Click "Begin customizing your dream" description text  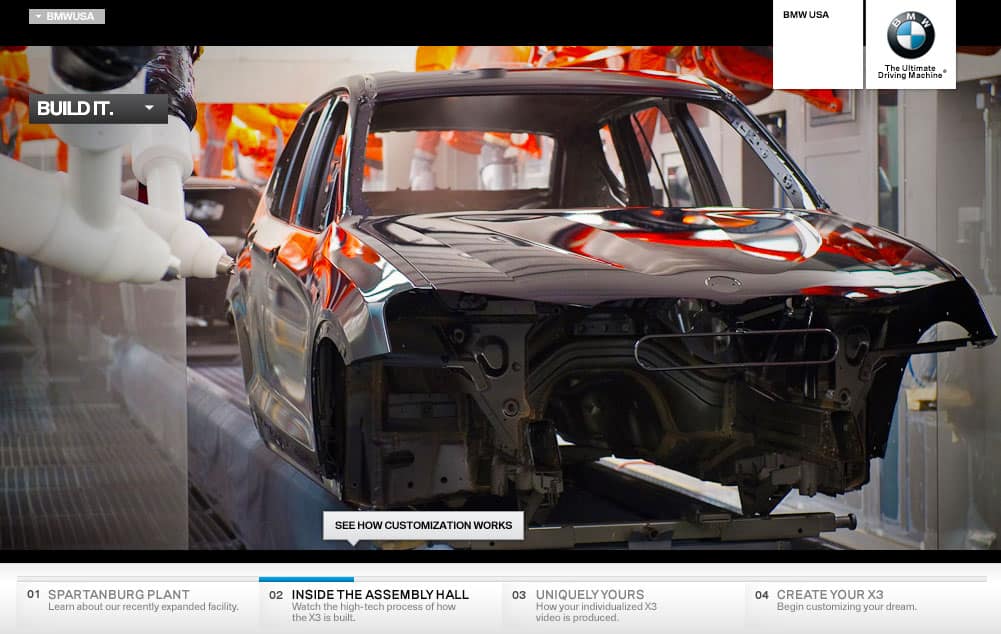coord(846,607)
